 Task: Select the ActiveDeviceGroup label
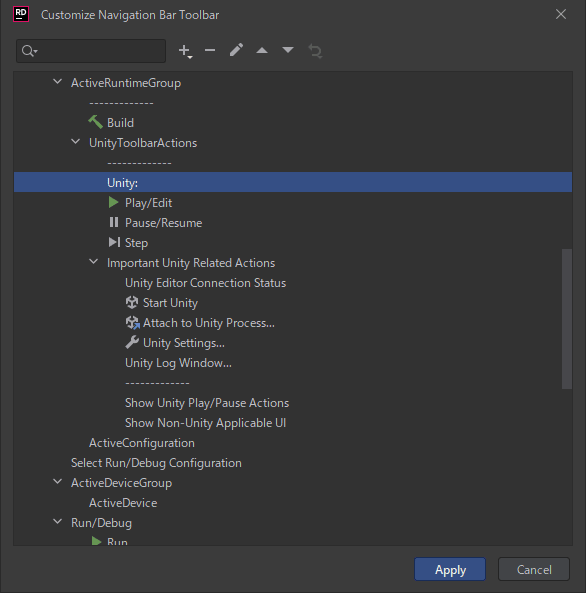click(x=121, y=483)
